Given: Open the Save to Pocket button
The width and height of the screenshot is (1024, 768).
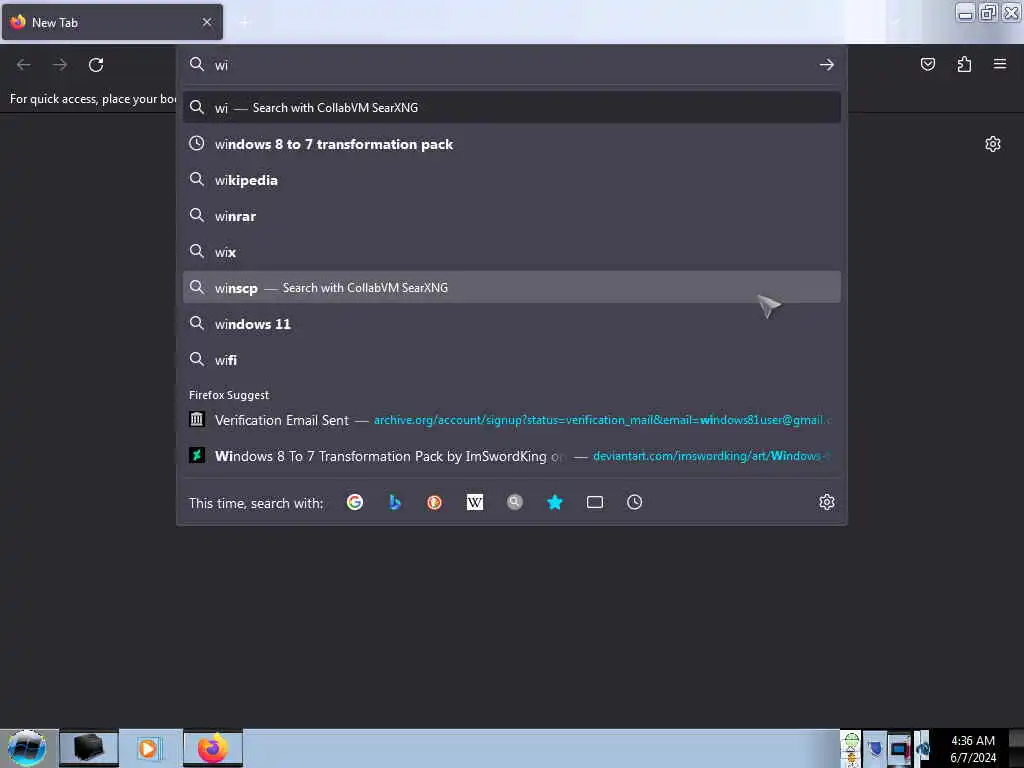Looking at the screenshot, I should pyautogui.click(x=927, y=64).
